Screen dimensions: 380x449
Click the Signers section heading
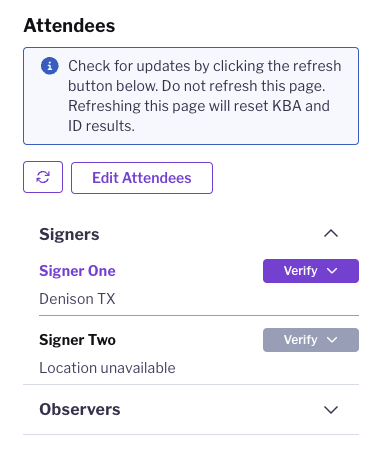69,234
